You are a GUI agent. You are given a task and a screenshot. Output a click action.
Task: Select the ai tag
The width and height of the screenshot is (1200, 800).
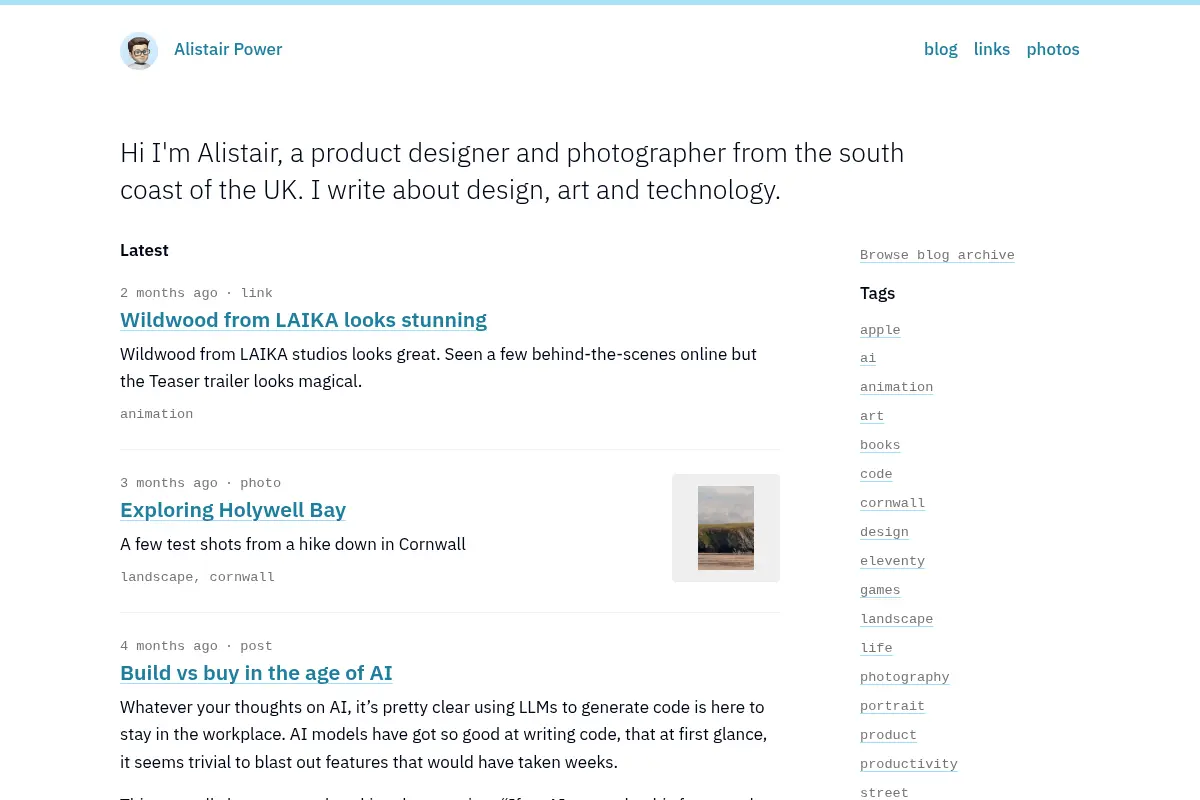[868, 358]
